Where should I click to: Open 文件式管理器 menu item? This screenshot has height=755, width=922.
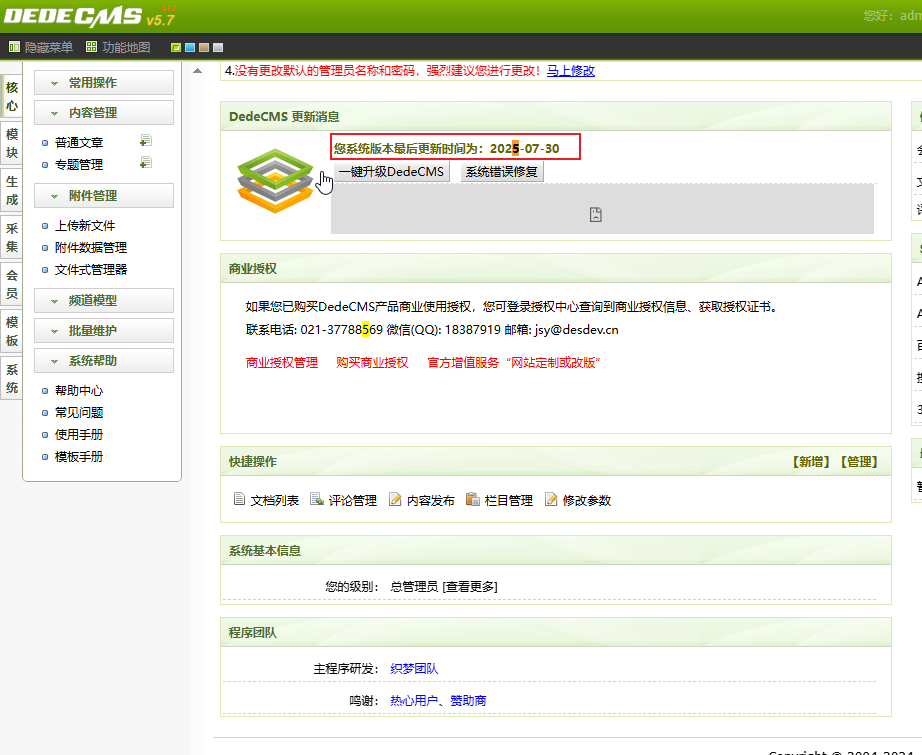[x=91, y=270]
